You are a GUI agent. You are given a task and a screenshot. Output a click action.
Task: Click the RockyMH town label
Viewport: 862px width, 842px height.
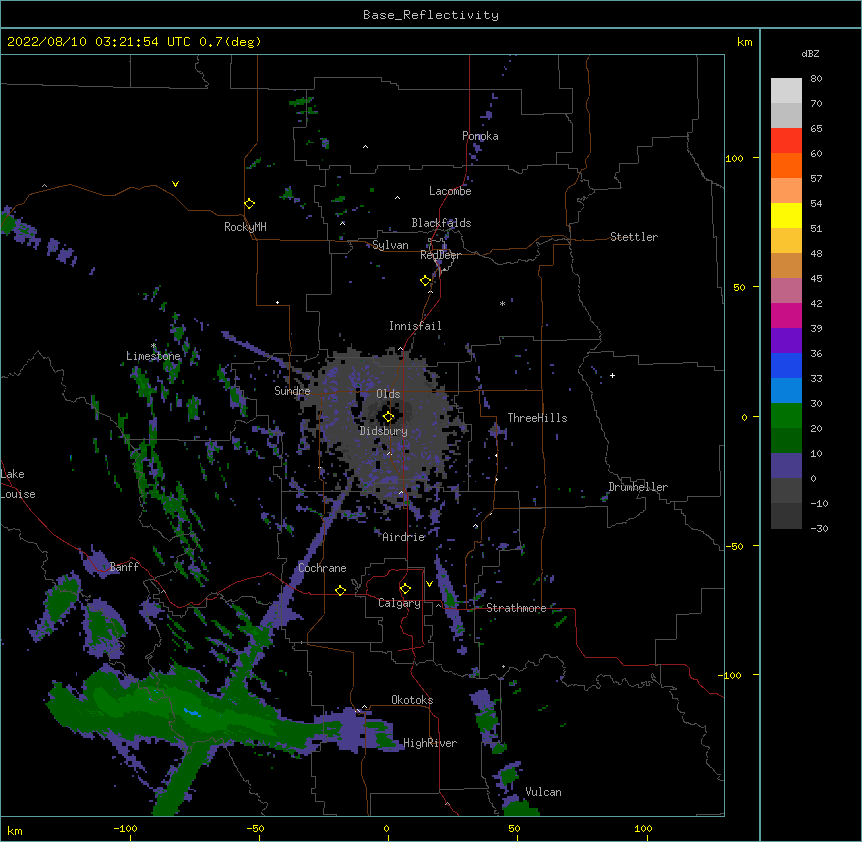(x=245, y=227)
